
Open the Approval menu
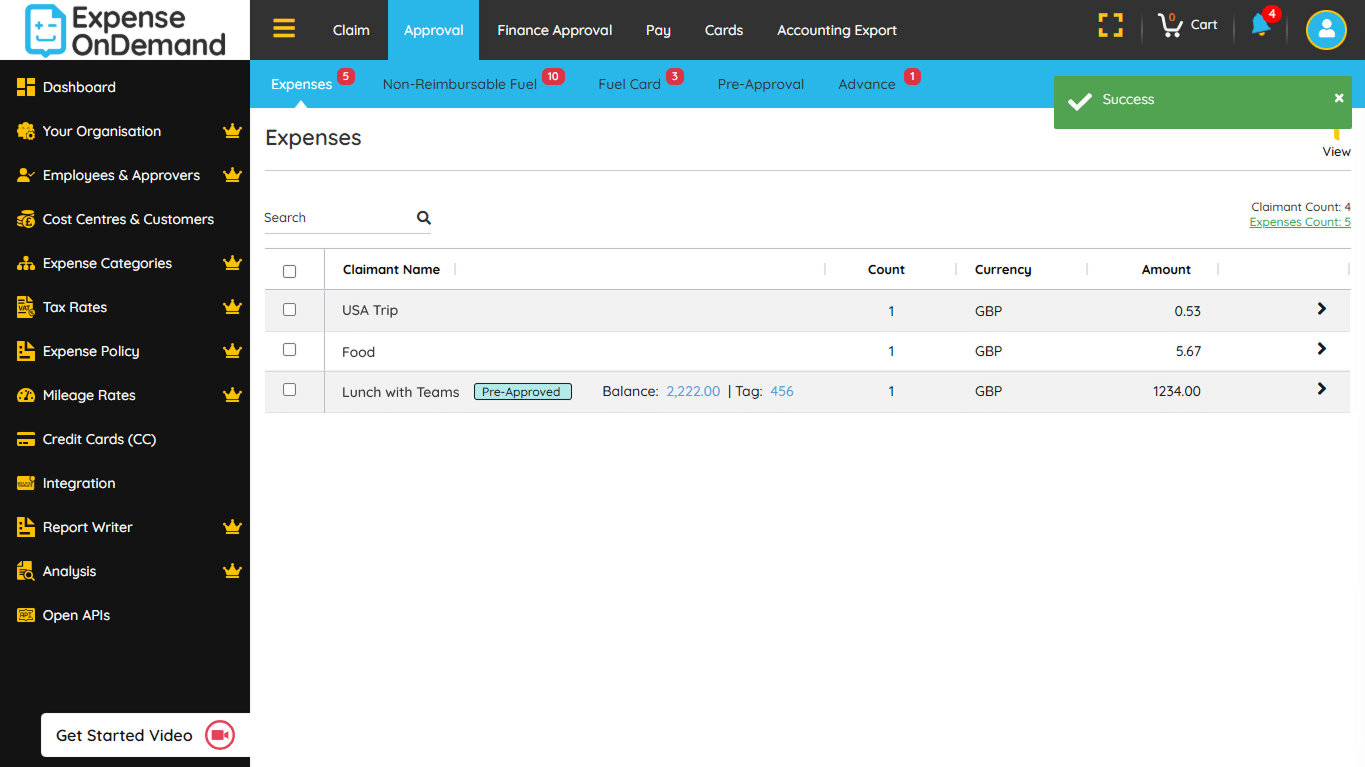click(434, 30)
